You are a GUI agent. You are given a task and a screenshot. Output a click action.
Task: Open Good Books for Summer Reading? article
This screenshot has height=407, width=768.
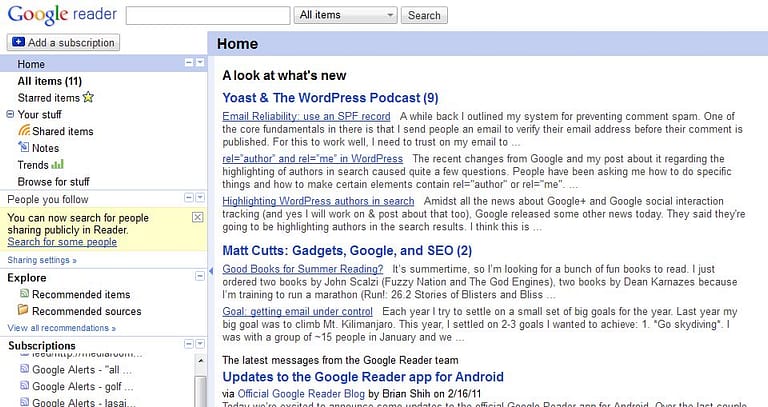click(x=303, y=269)
